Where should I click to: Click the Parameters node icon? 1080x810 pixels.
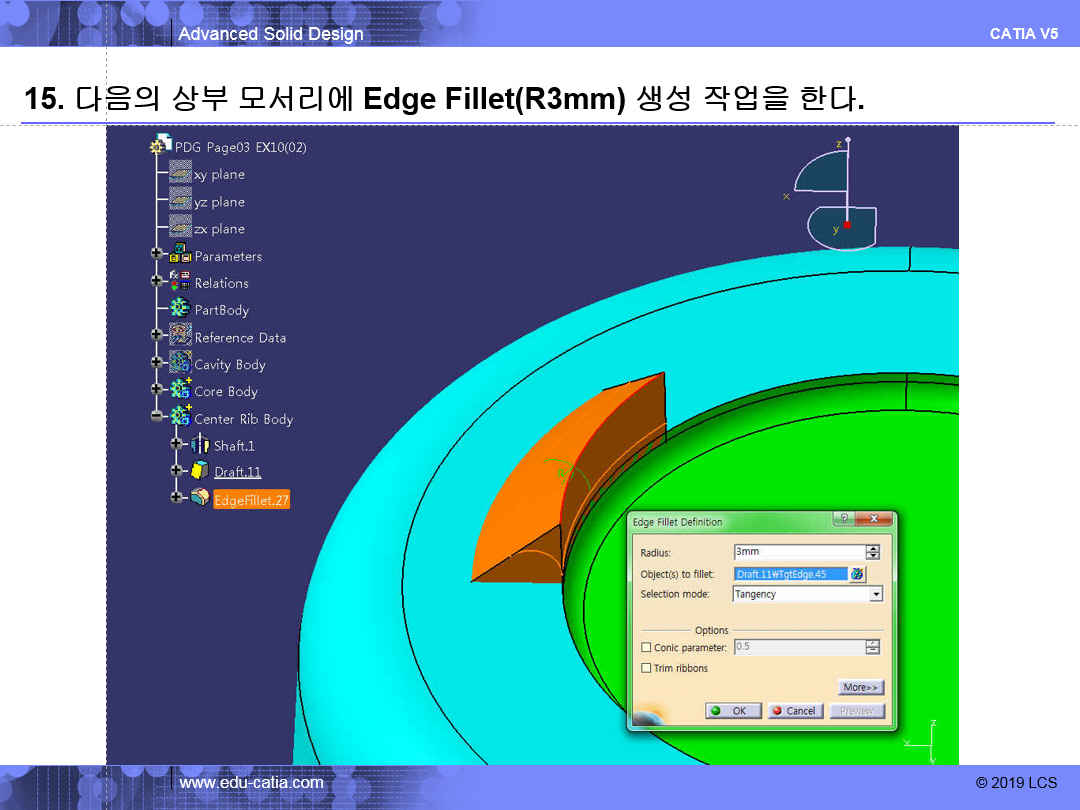click(181, 255)
